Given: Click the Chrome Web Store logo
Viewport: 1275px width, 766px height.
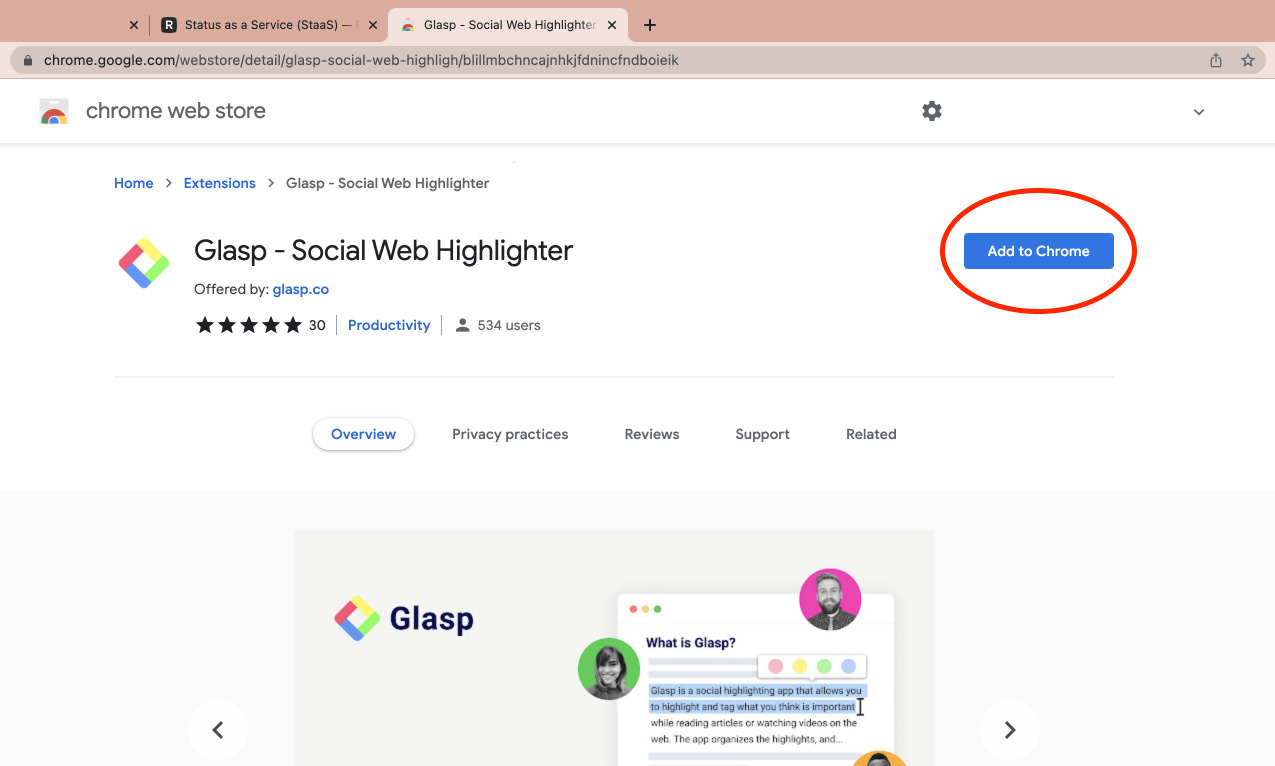Looking at the screenshot, I should pyautogui.click(x=54, y=111).
